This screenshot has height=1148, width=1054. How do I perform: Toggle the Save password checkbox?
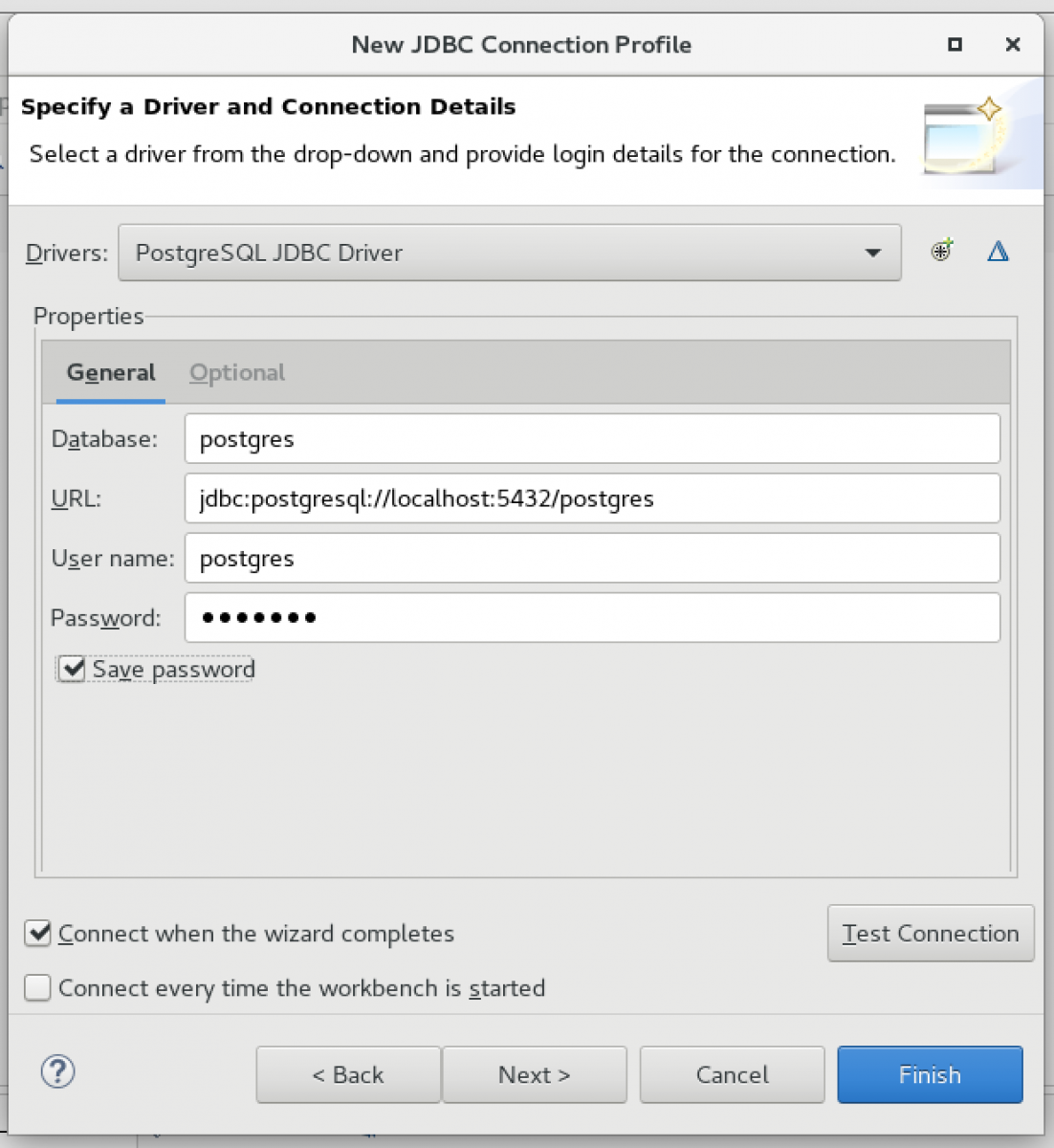(72, 669)
